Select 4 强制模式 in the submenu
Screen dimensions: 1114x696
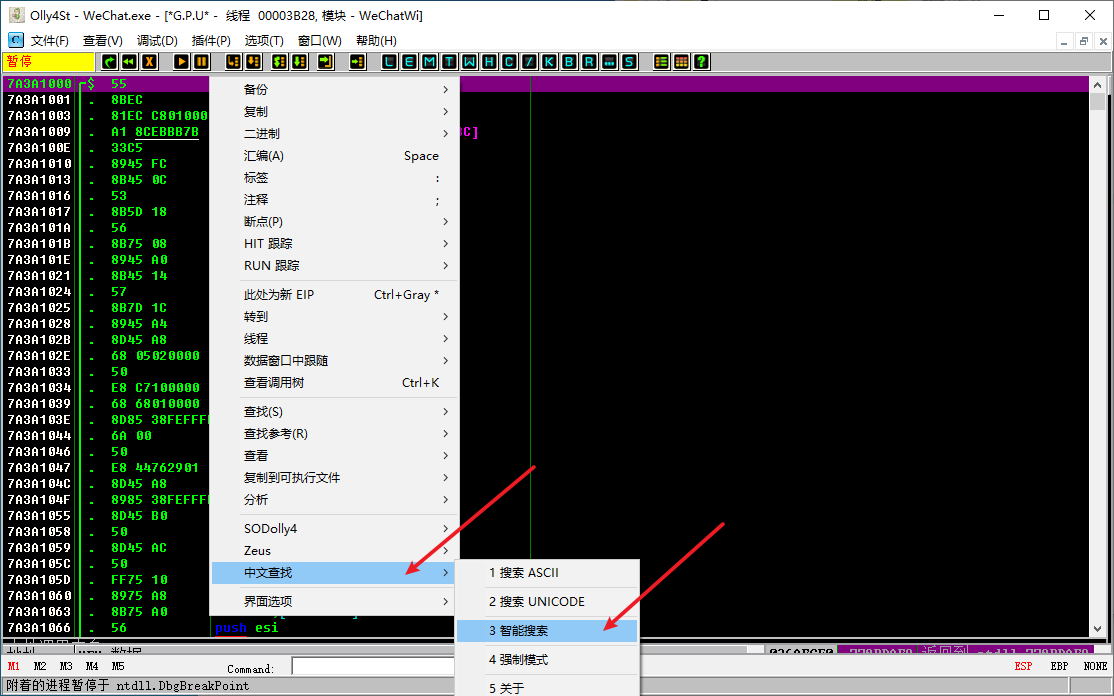(x=546, y=660)
